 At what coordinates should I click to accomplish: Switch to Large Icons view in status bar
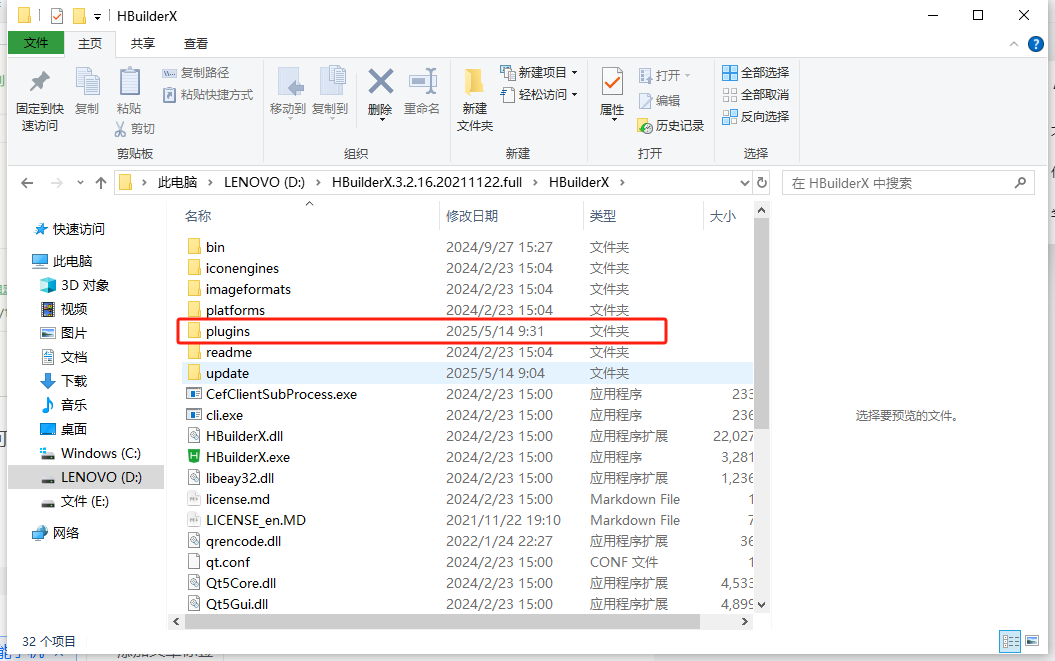(x=1032, y=641)
